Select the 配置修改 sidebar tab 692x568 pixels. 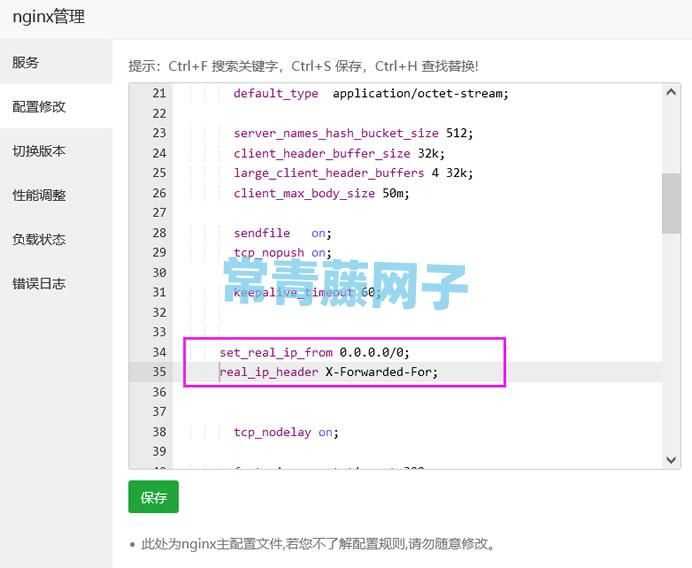pyautogui.click(x=56, y=106)
